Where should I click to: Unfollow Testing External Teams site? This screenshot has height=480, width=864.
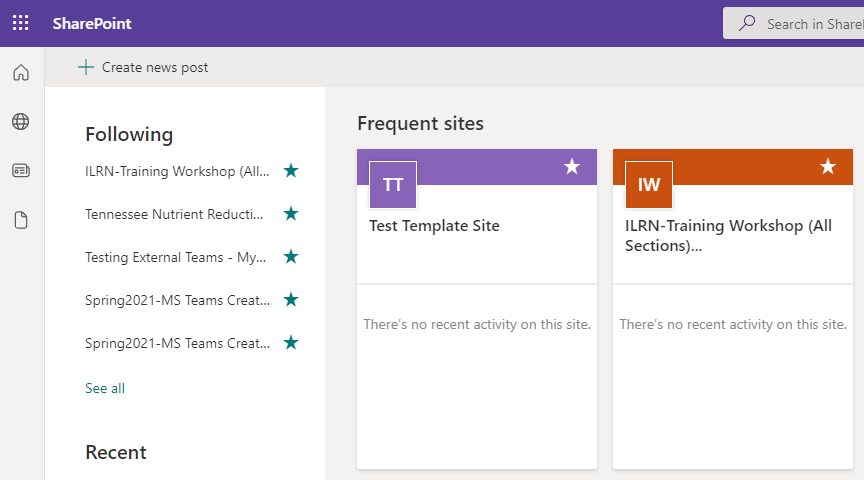291,257
